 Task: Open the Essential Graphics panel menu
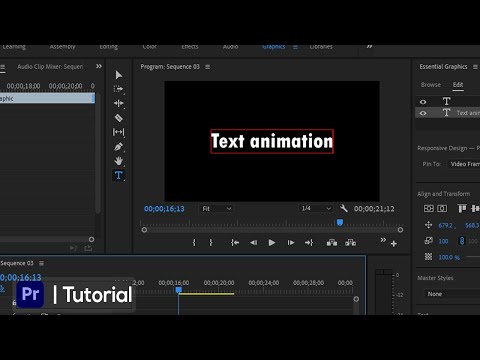[475, 67]
